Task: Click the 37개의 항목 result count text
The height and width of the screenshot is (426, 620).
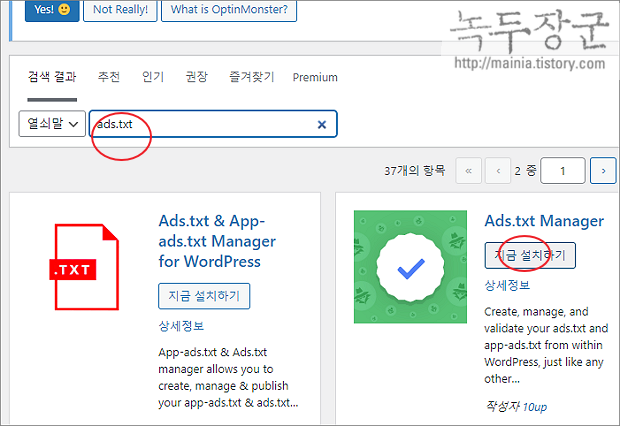Action: click(x=415, y=171)
